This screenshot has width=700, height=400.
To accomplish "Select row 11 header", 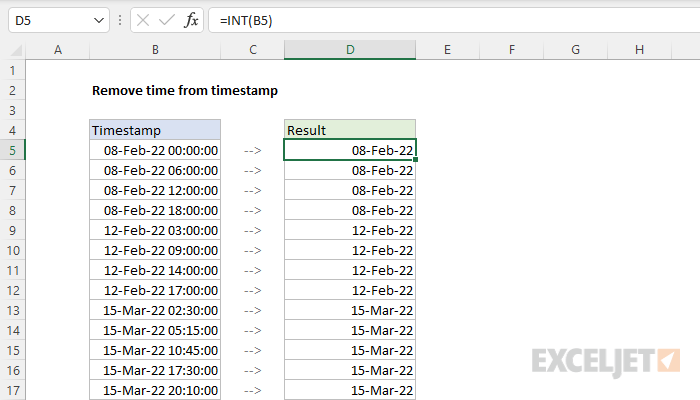I will point(12,270).
